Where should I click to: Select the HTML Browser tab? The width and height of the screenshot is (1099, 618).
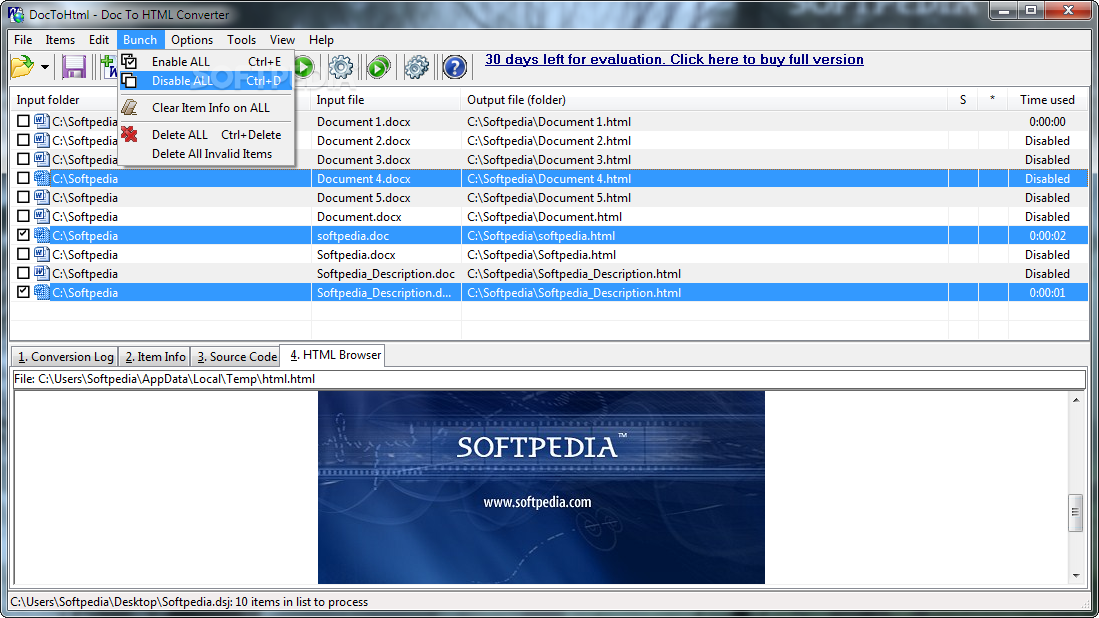335,355
